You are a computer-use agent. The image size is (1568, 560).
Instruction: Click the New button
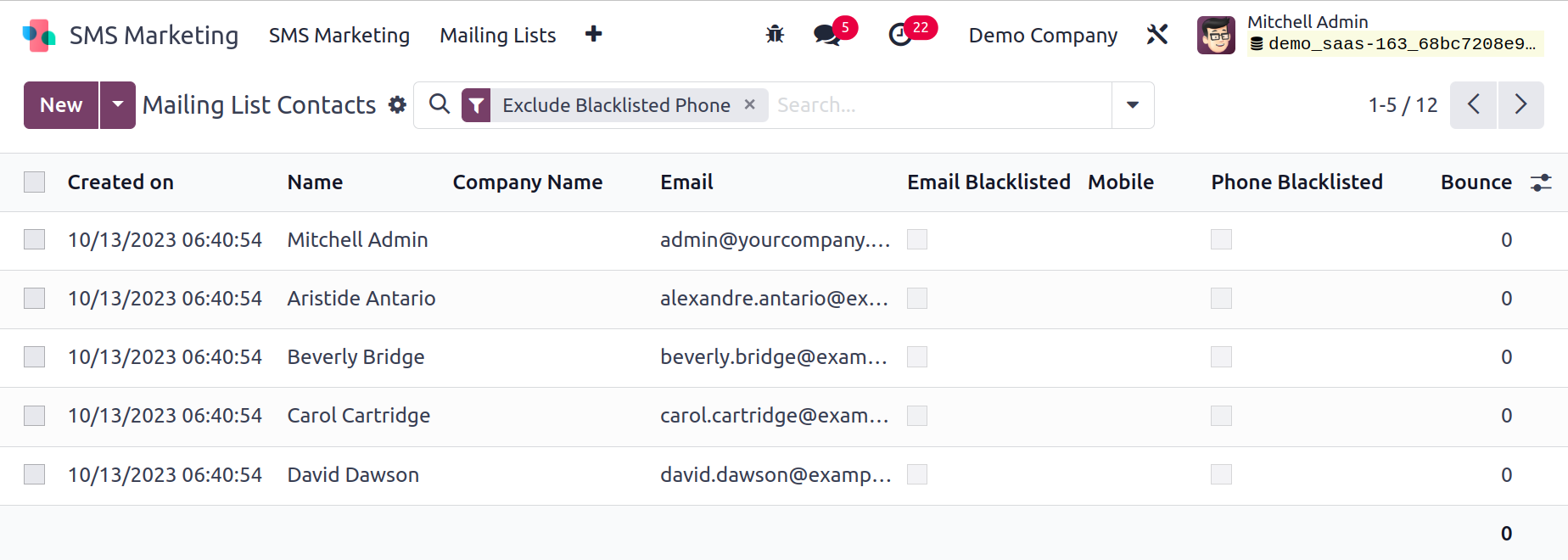(x=61, y=105)
